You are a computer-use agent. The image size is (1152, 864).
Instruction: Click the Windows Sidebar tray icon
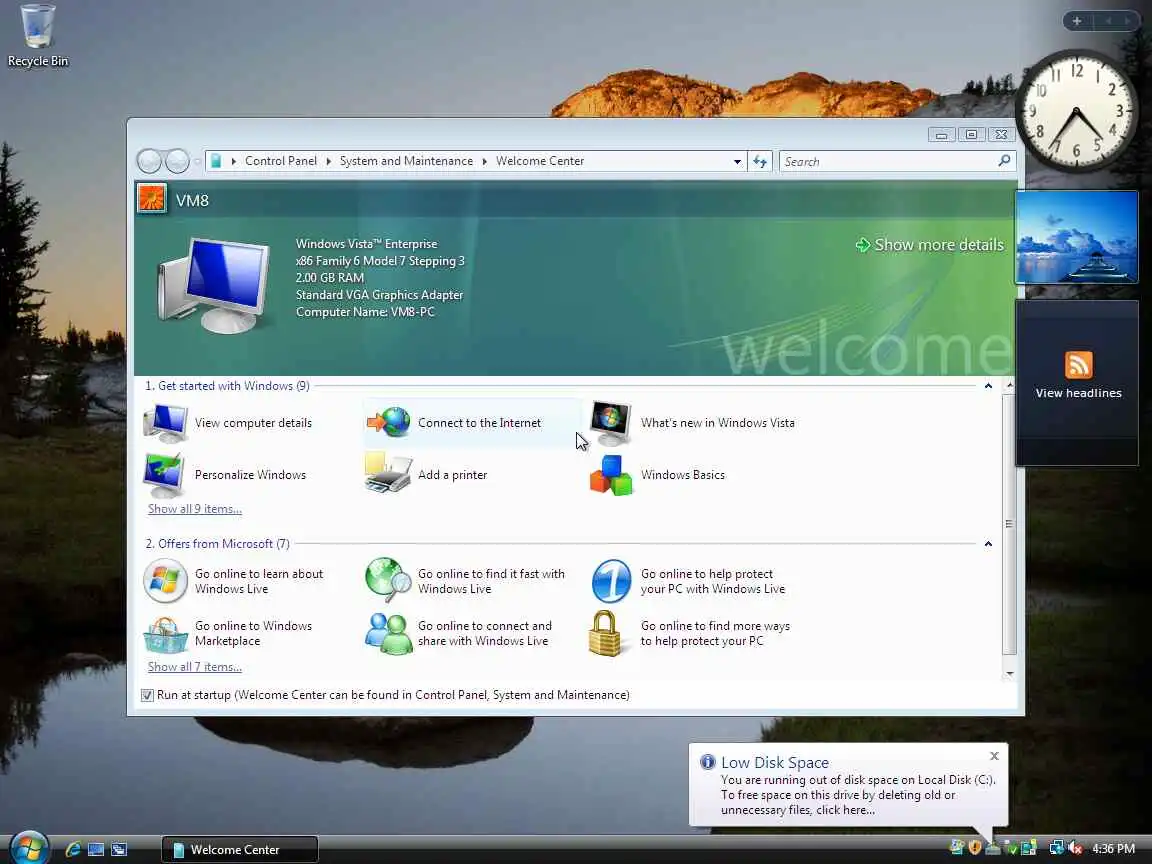click(x=1029, y=848)
